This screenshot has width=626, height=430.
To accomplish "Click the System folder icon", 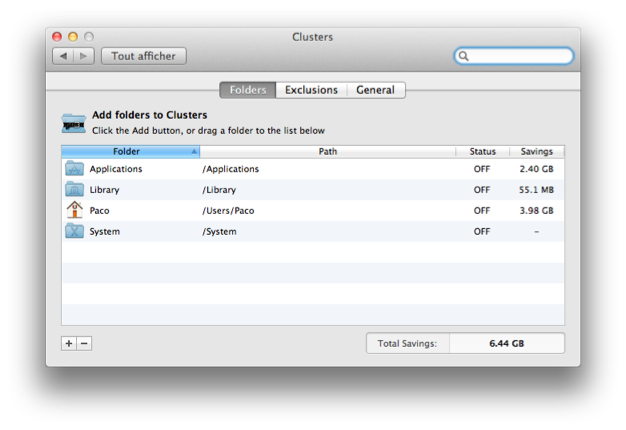I will coord(74,231).
